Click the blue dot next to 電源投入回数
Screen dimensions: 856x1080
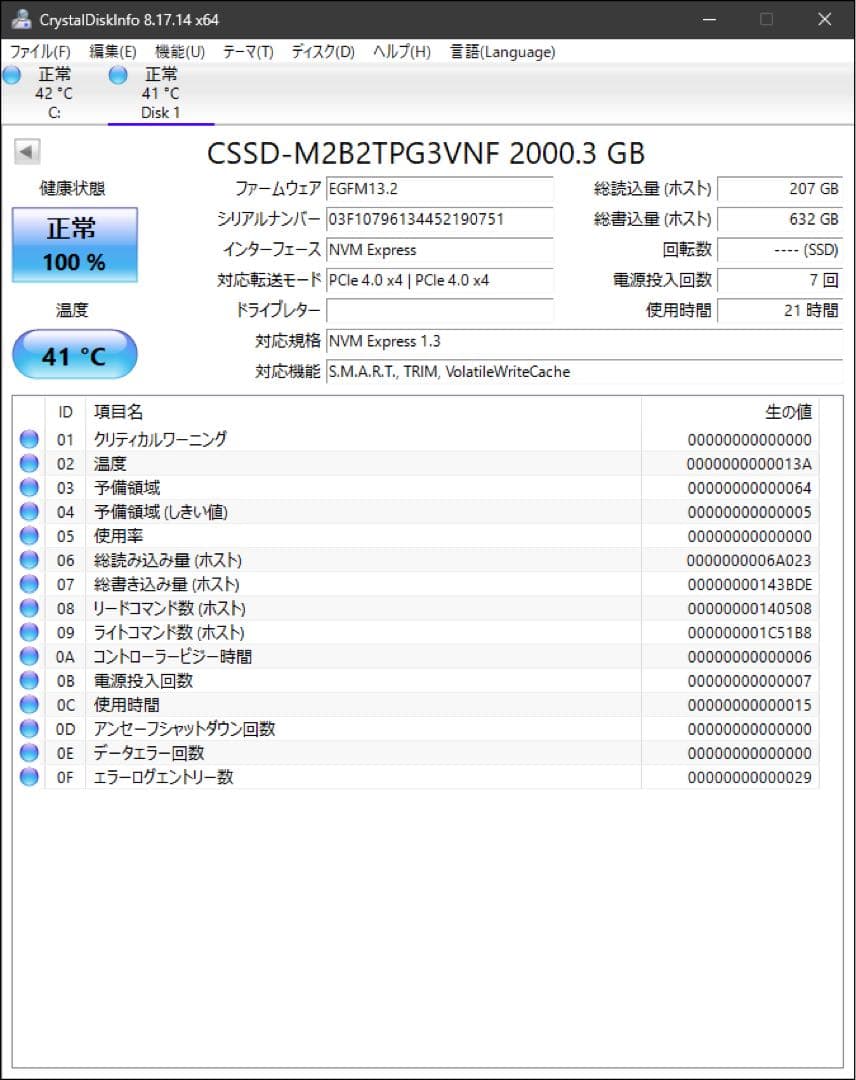tap(28, 680)
